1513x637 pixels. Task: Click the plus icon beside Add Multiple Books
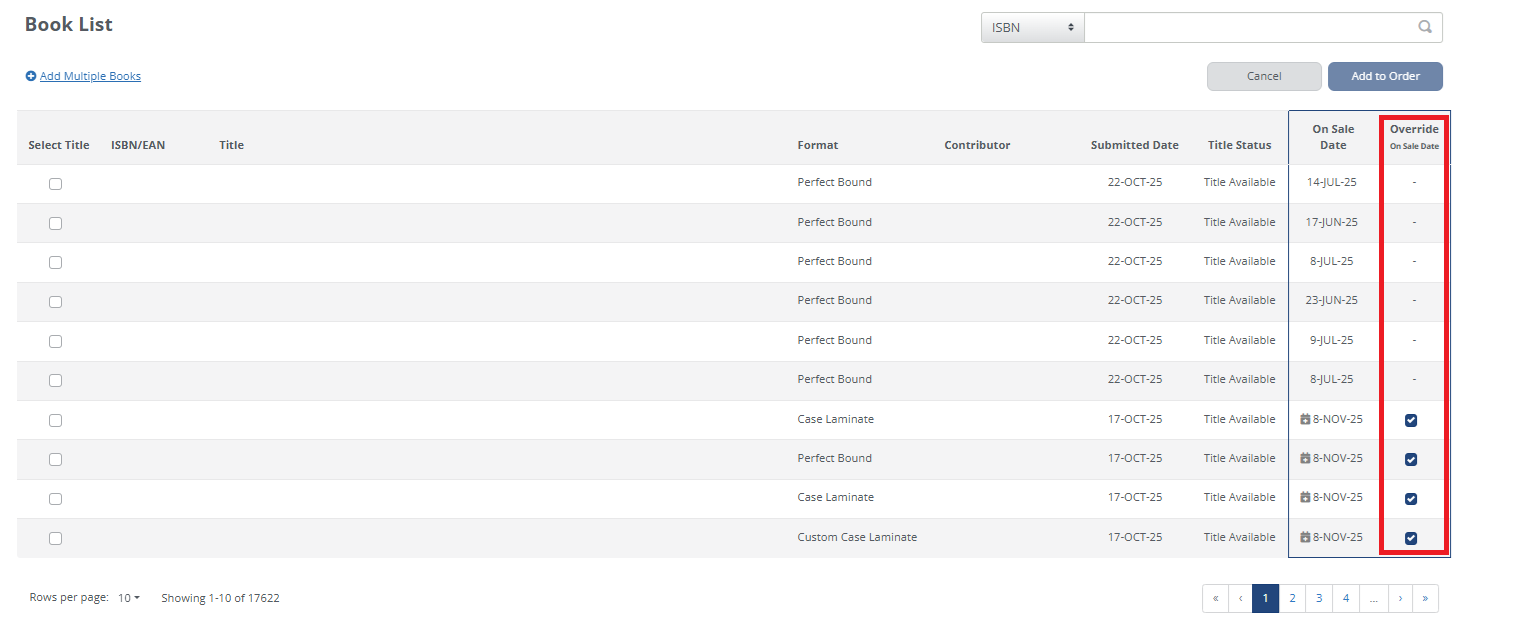pyautogui.click(x=31, y=76)
